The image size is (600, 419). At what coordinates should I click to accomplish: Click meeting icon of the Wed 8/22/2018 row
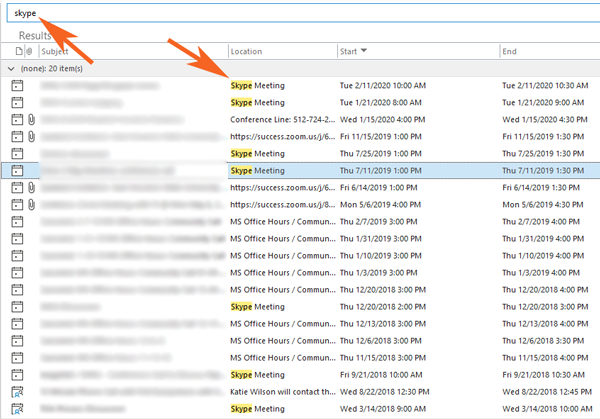click(17, 392)
